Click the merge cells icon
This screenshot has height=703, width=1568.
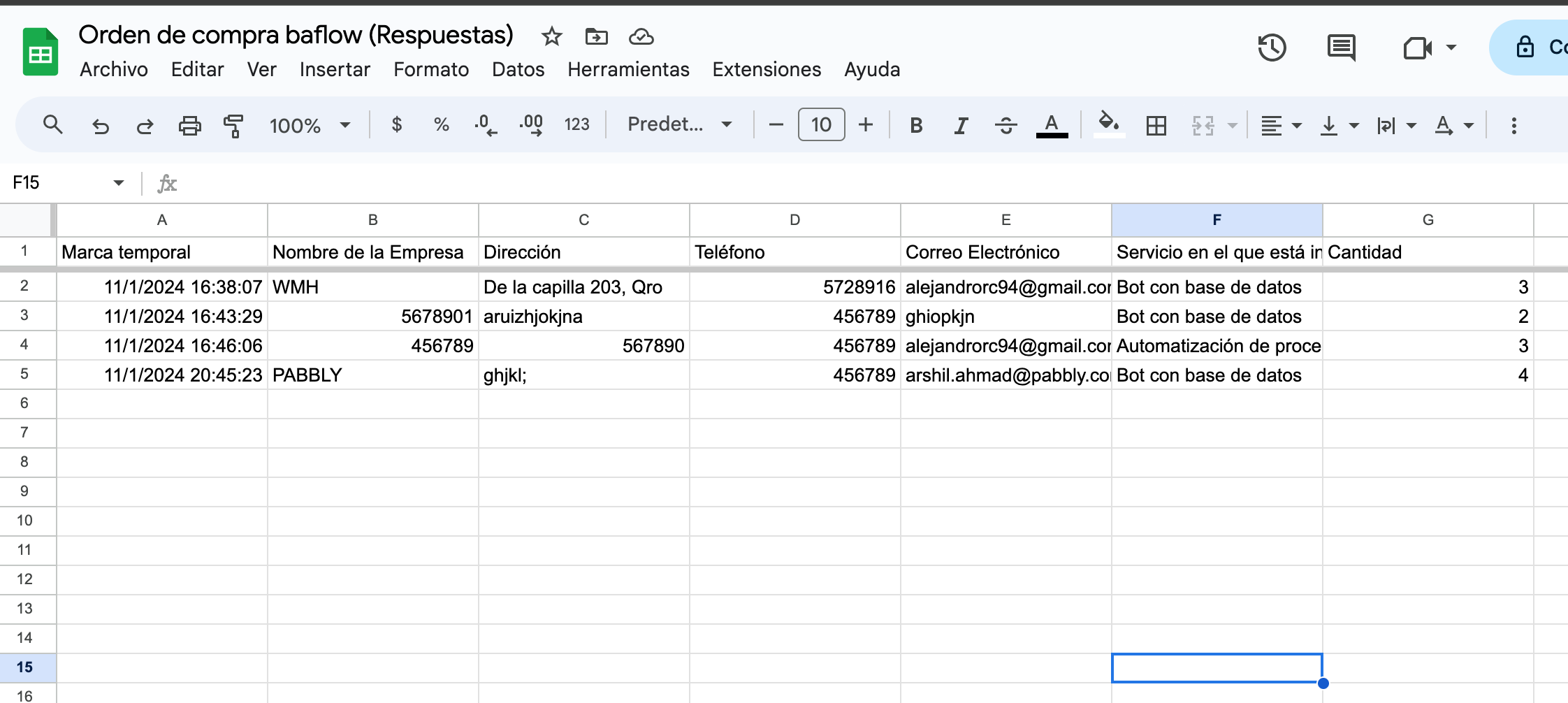coord(1203,126)
